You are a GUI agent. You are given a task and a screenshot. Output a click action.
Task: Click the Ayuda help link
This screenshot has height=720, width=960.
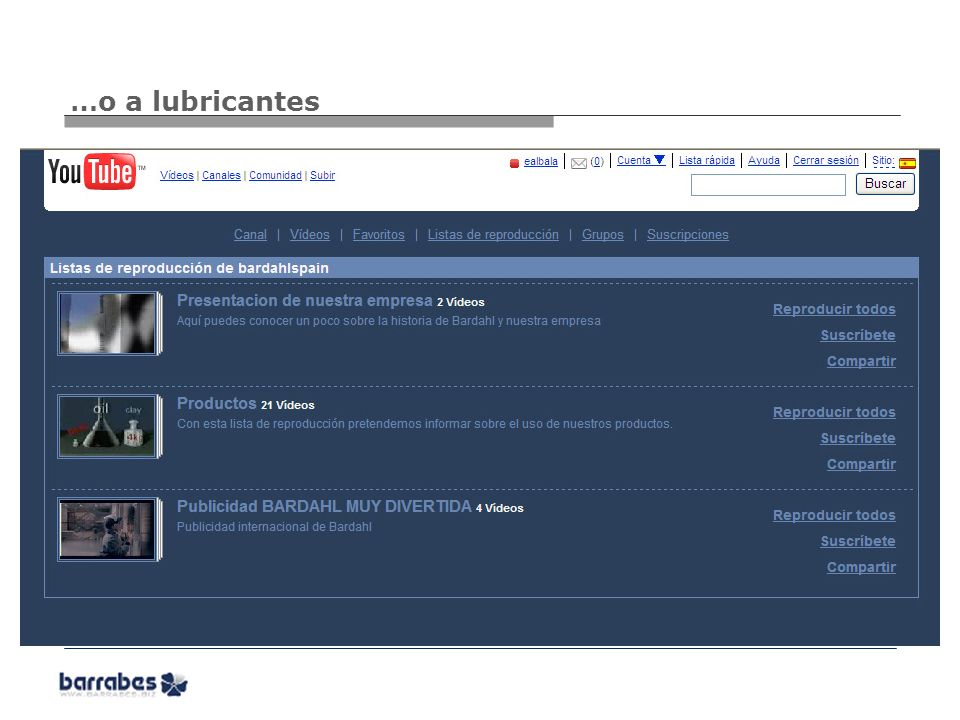pyautogui.click(x=763, y=160)
